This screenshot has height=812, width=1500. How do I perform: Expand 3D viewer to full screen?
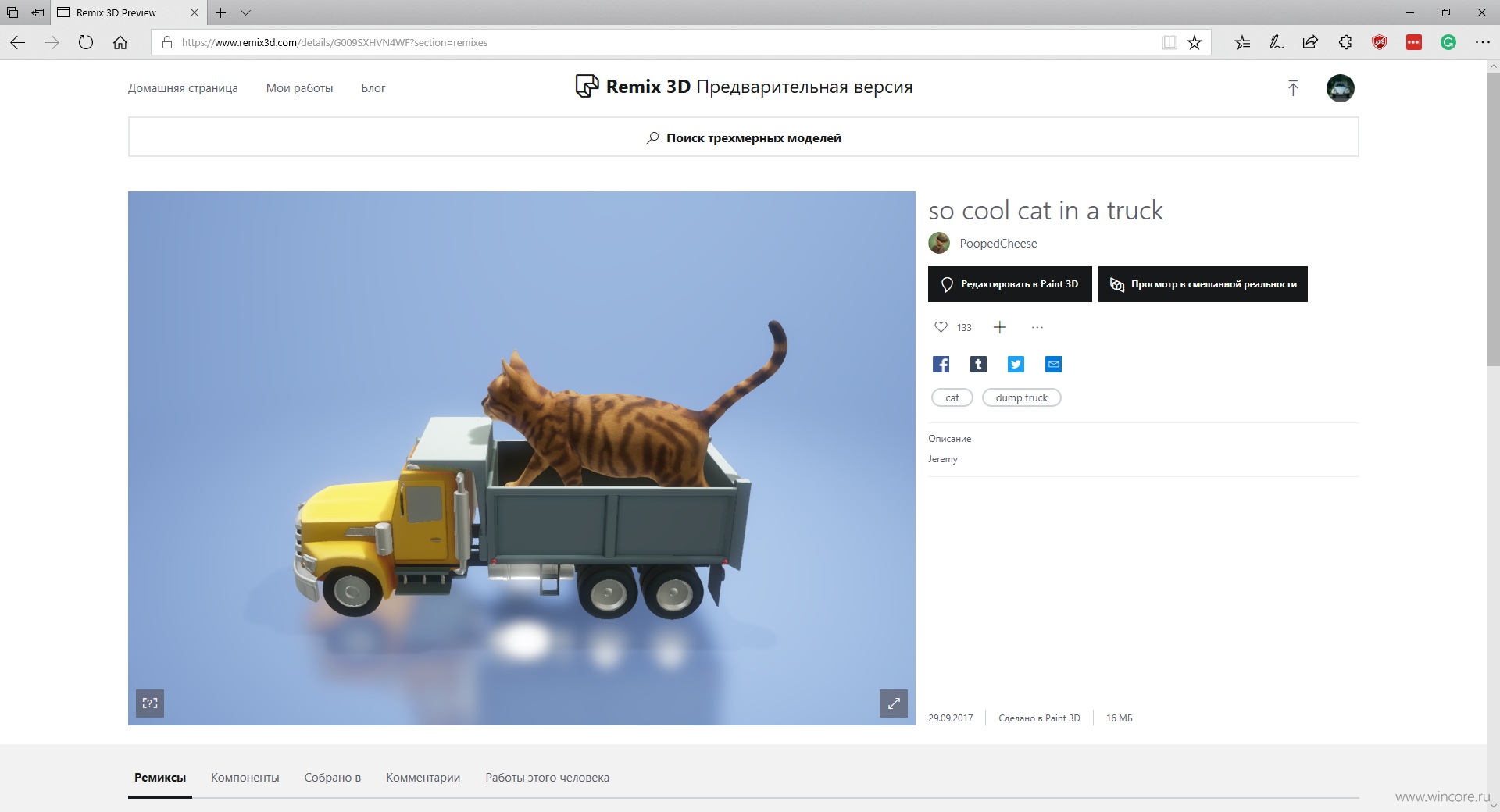(894, 703)
